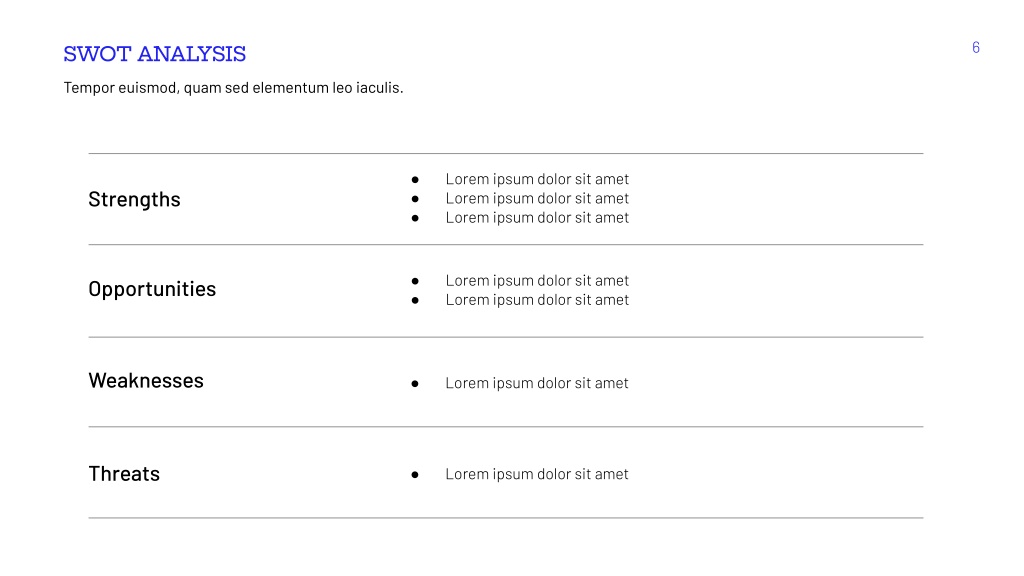This screenshot has width=1024, height=576.
Task: Select the third Lorem ipsum line in Strengths
Action: tap(537, 217)
